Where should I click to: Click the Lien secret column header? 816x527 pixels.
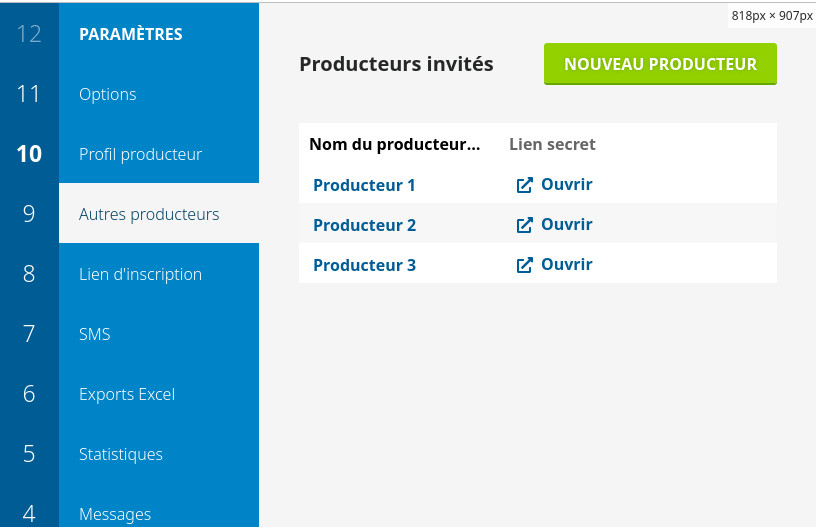point(552,144)
